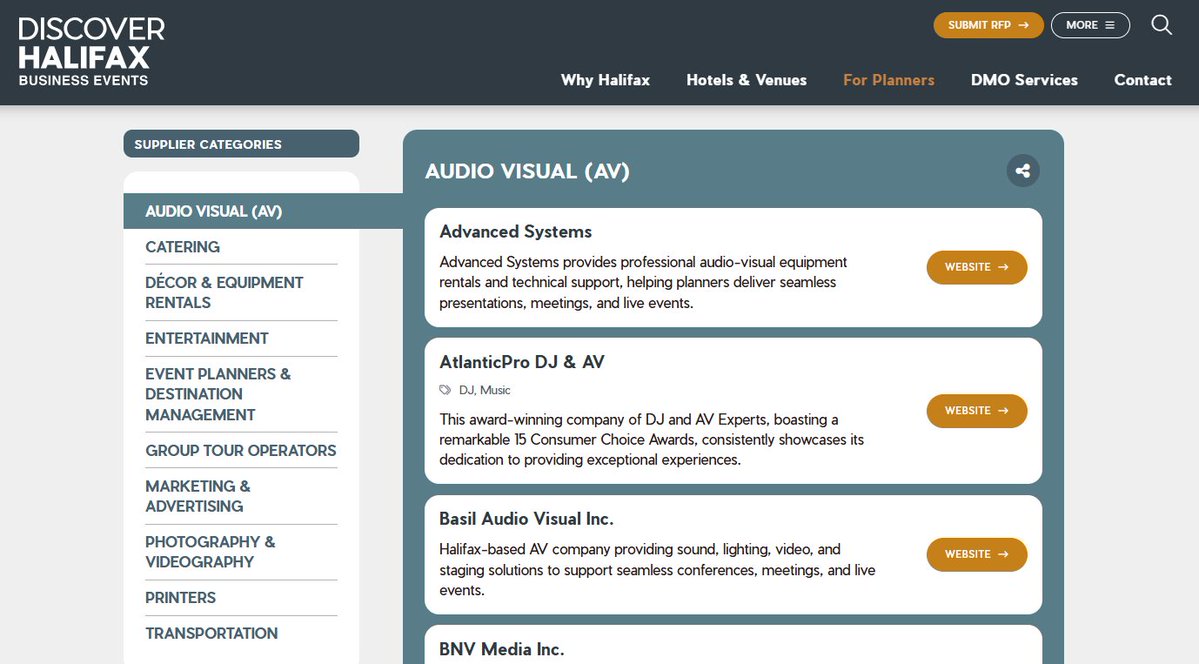Select Décor & Equipment Rentals category
Viewport: 1199px width, 664px height.
(224, 292)
